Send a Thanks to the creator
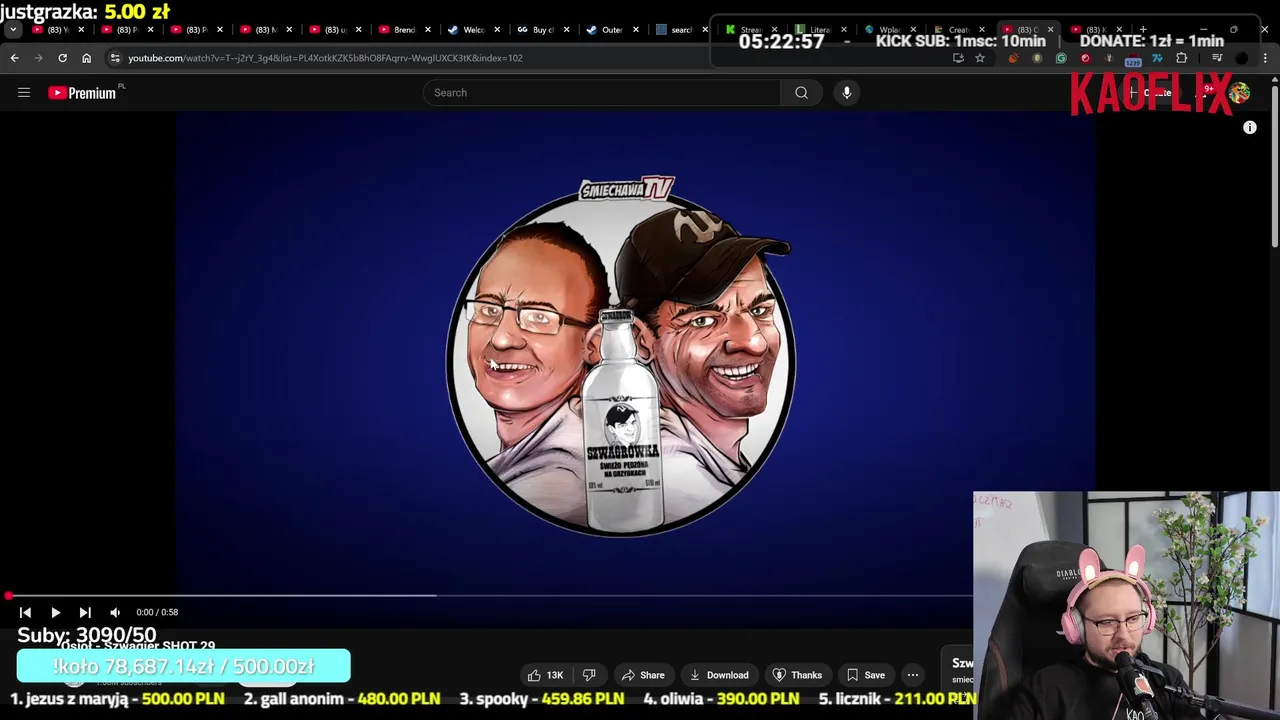Viewport: 1280px width, 720px height. pos(797,675)
